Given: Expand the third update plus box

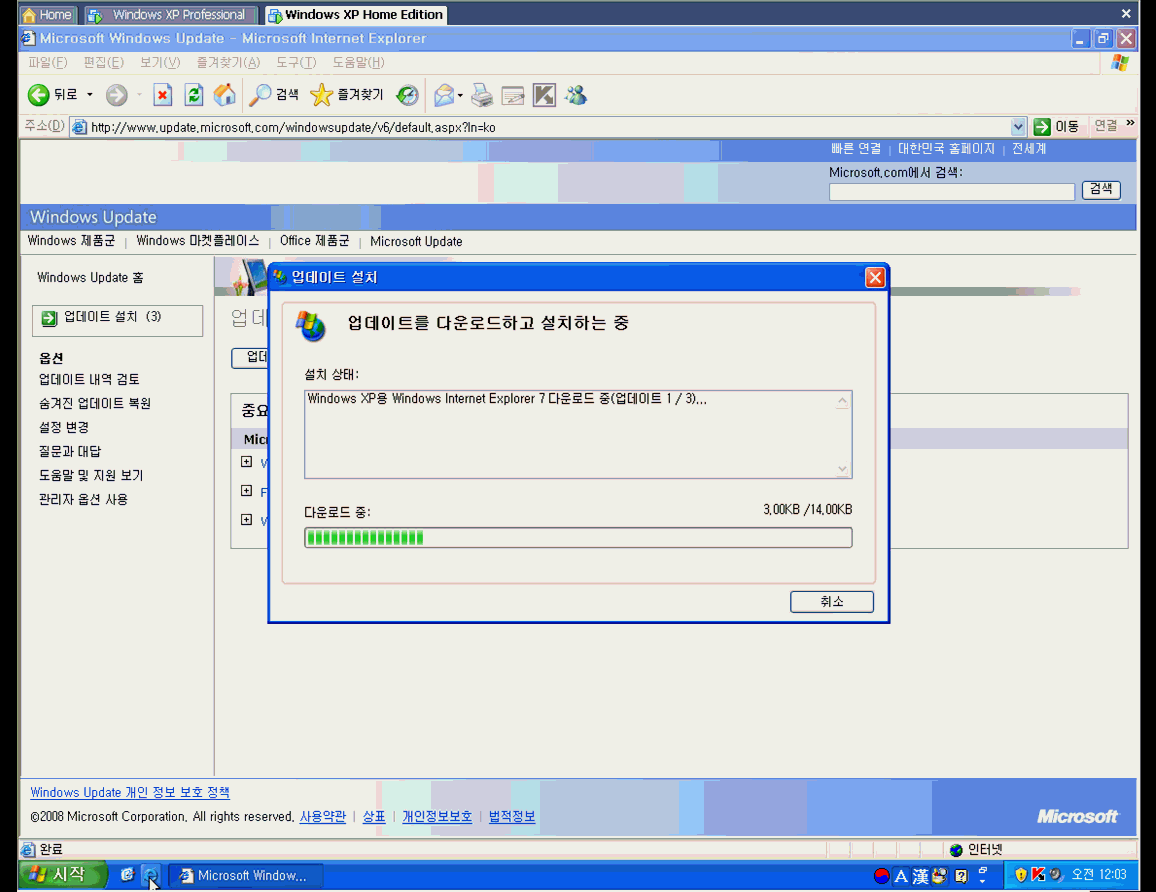Looking at the screenshot, I should point(246,520).
